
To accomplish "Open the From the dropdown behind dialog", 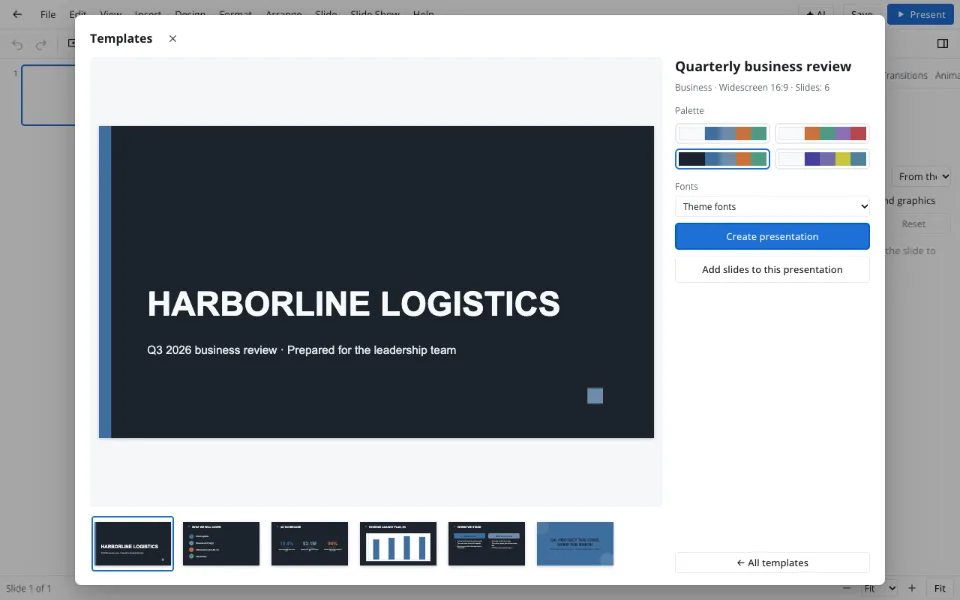I will 921,176.
